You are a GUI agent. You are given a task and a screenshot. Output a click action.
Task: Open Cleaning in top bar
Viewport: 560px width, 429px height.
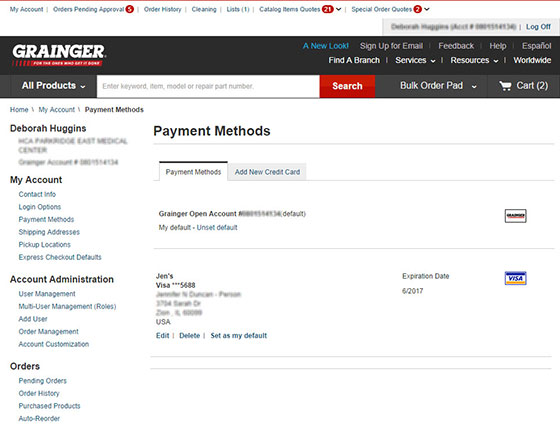pyautogui.click(x=204, y=9)
